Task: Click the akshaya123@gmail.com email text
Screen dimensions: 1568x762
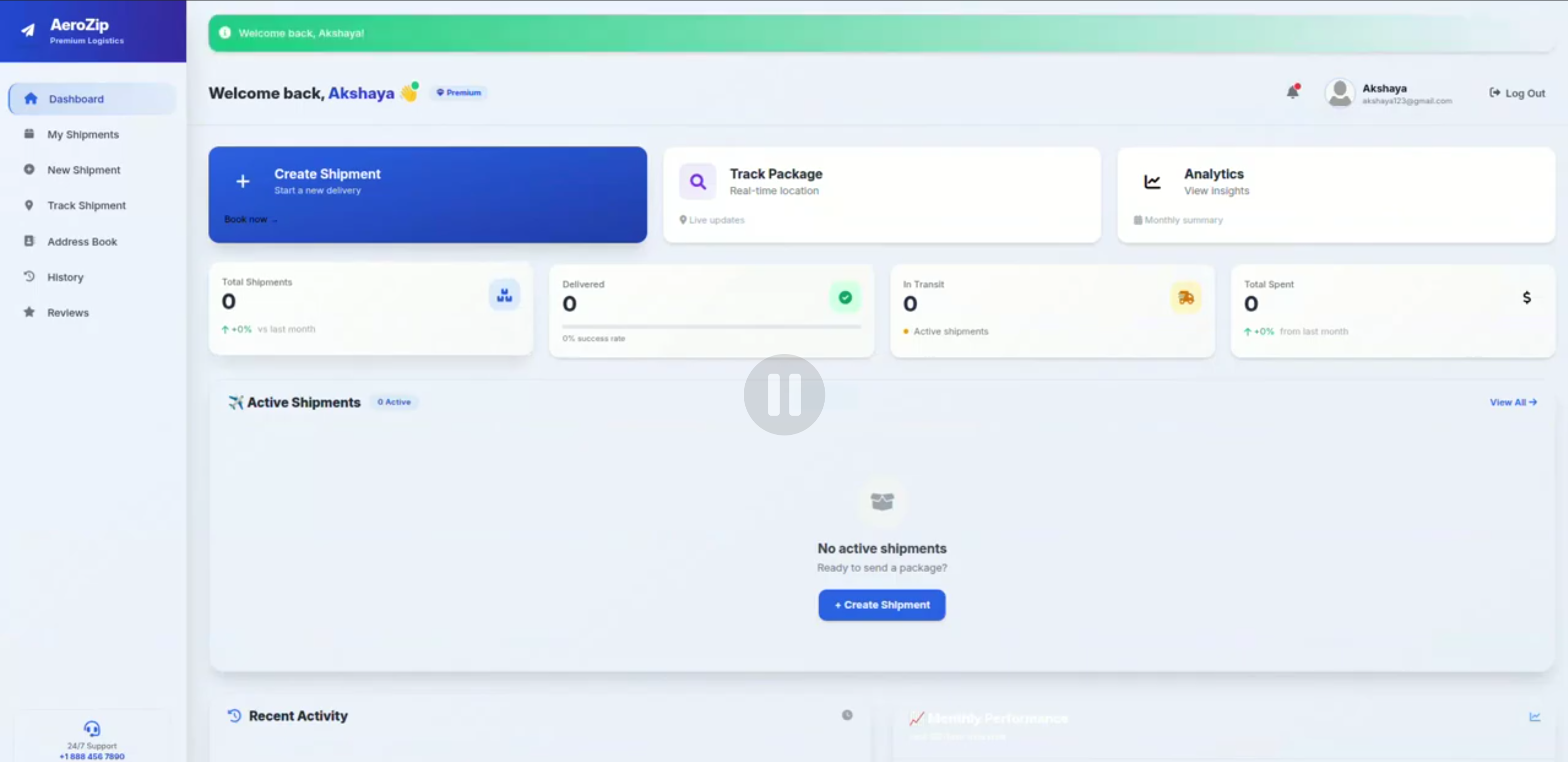Action: pos(1407,101)
